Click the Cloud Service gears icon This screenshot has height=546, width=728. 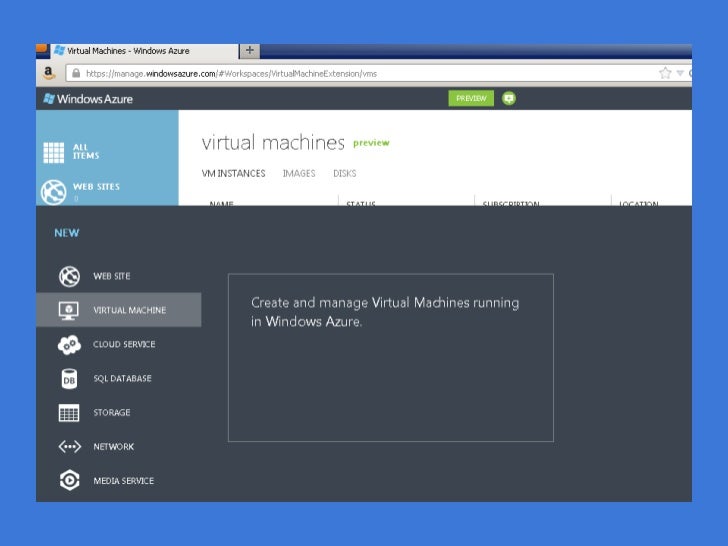click(x=69, y=344)
